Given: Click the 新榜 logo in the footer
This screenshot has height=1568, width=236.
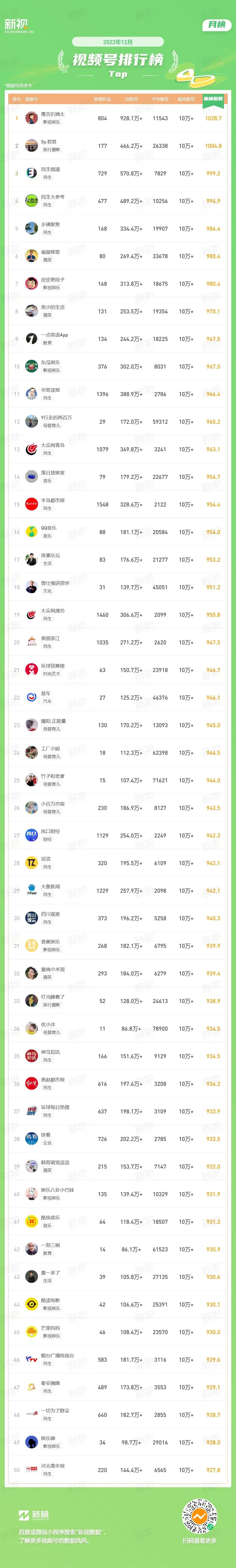Looking at the screenshot, I should click(x=33, y=1514).
